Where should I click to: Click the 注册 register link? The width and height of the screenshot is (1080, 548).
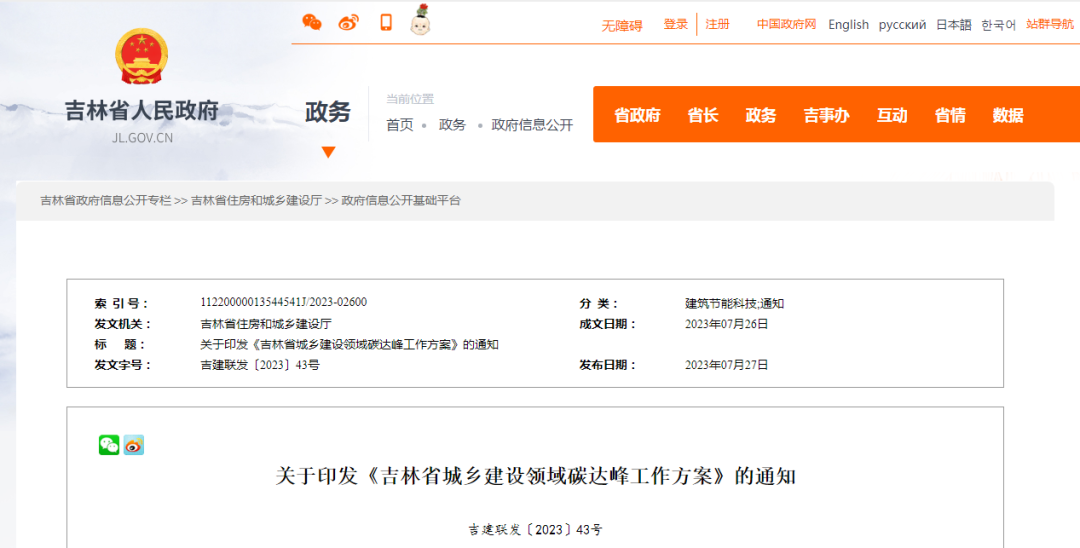click(718, 24)
